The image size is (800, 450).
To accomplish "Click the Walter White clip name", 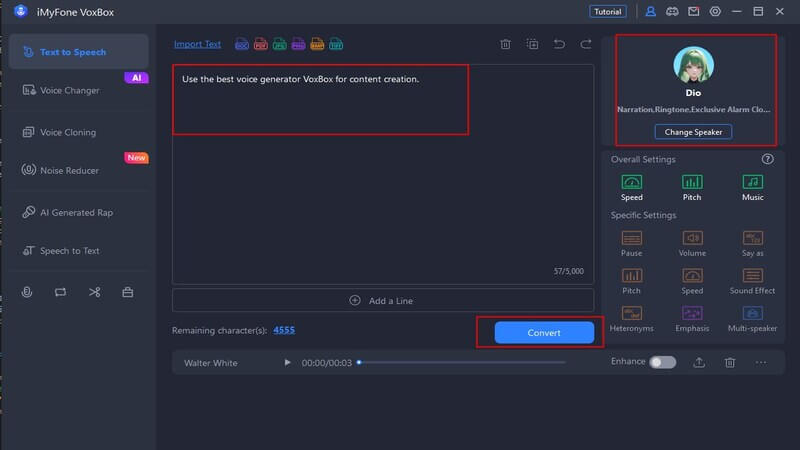I will tap(211, 363).
